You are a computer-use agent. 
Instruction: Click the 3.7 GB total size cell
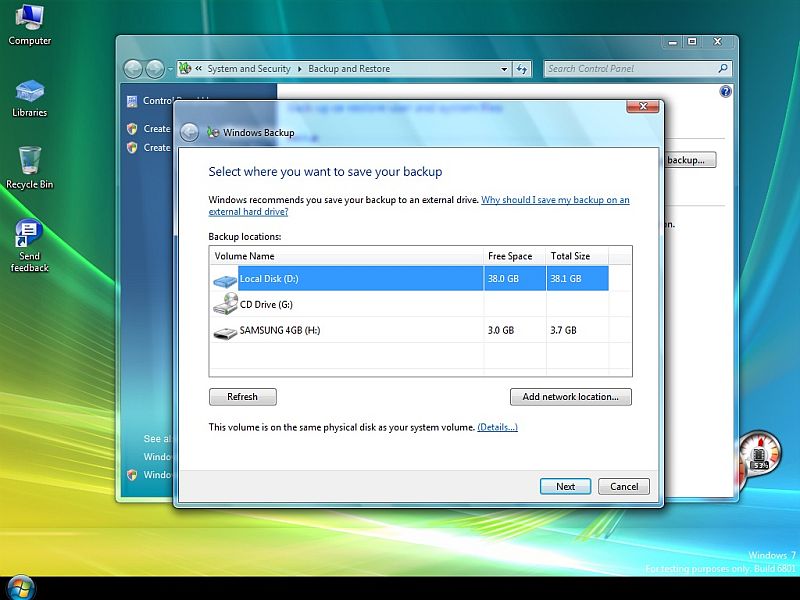pos(577,330)
